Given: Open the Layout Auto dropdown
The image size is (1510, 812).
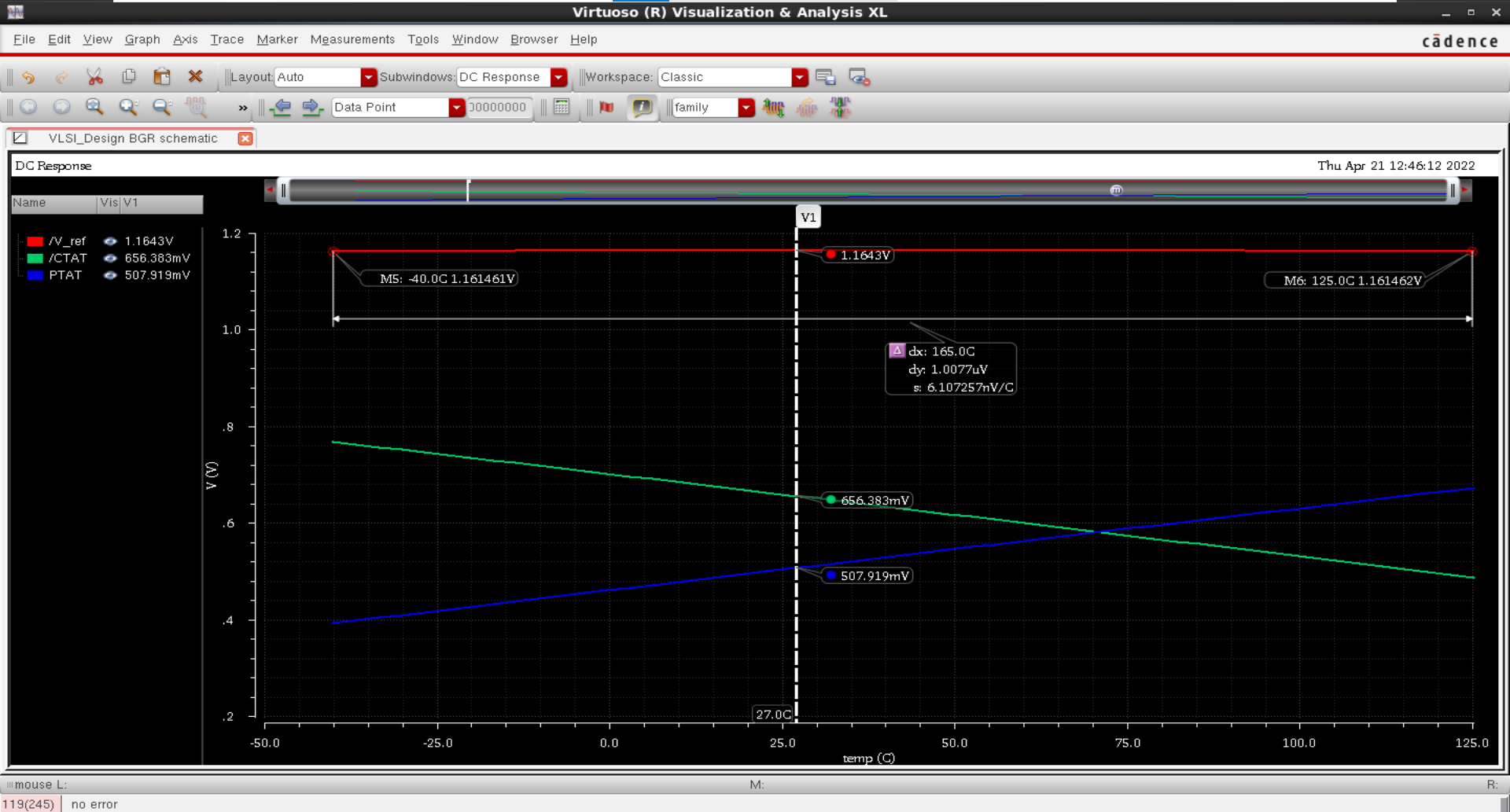Looking at the screenshot, I should point(368,77).
